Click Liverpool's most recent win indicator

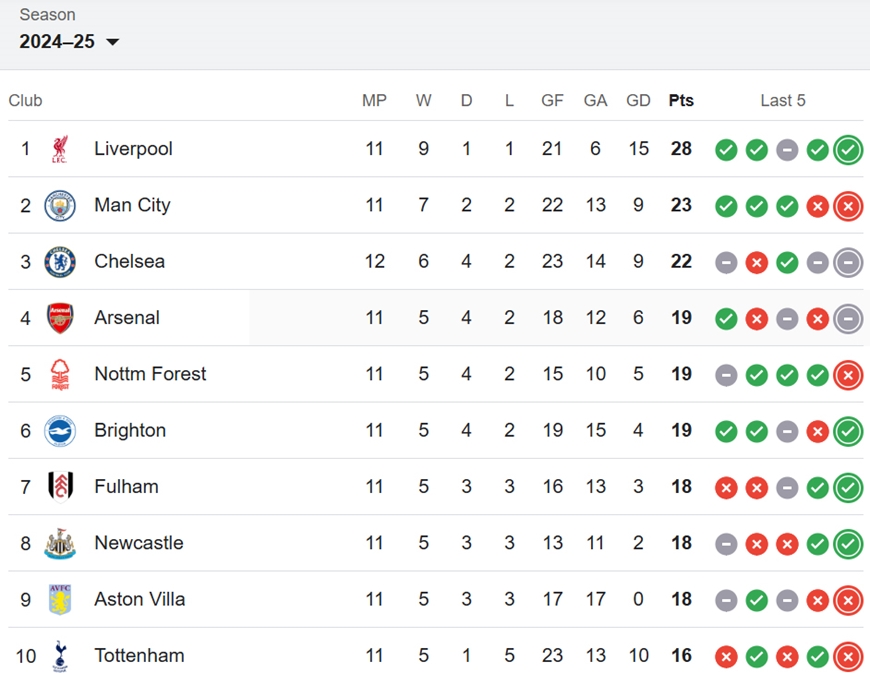point(848,150)
